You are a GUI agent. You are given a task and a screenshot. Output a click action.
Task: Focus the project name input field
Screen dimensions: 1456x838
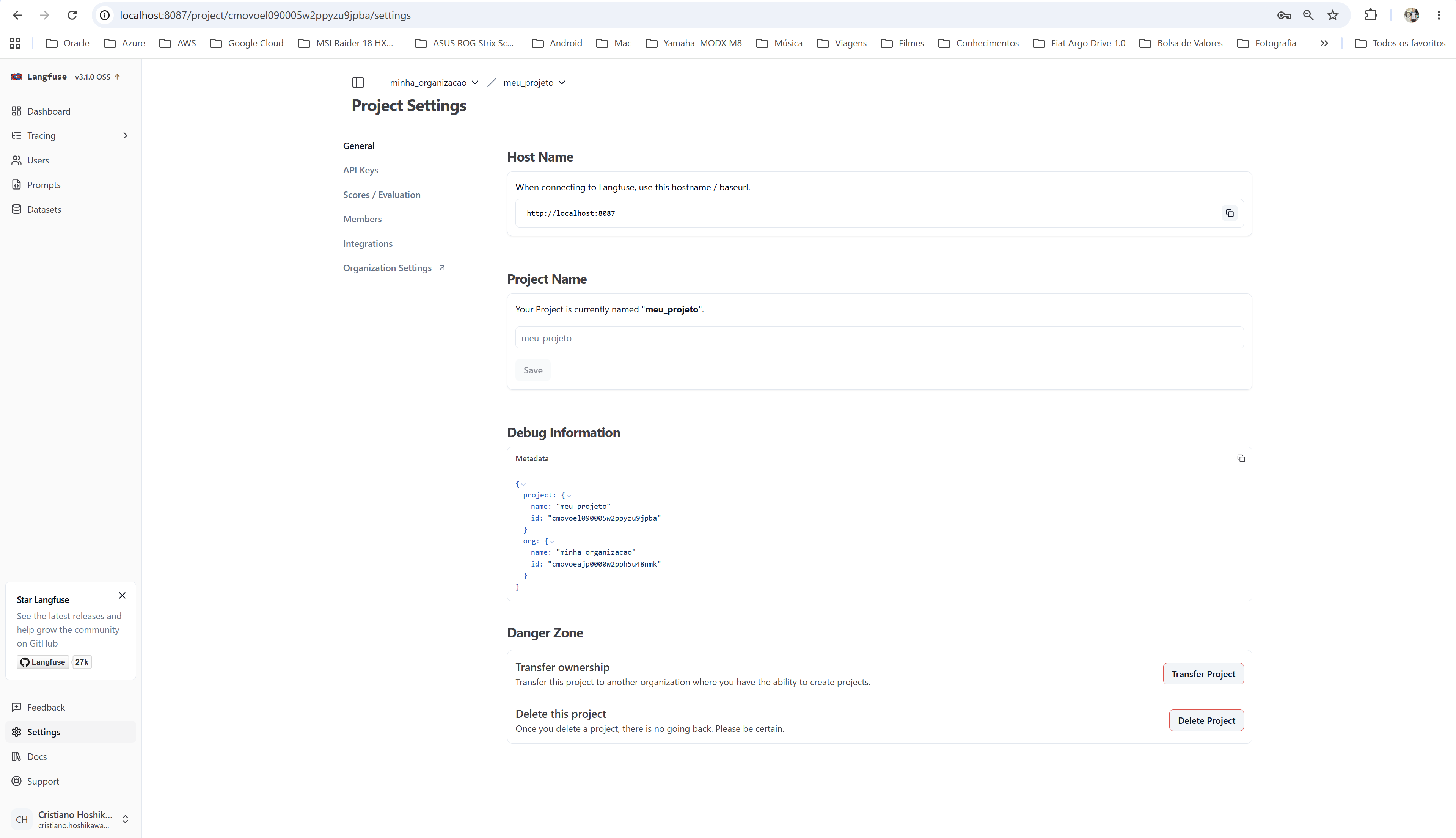[880, 338]
